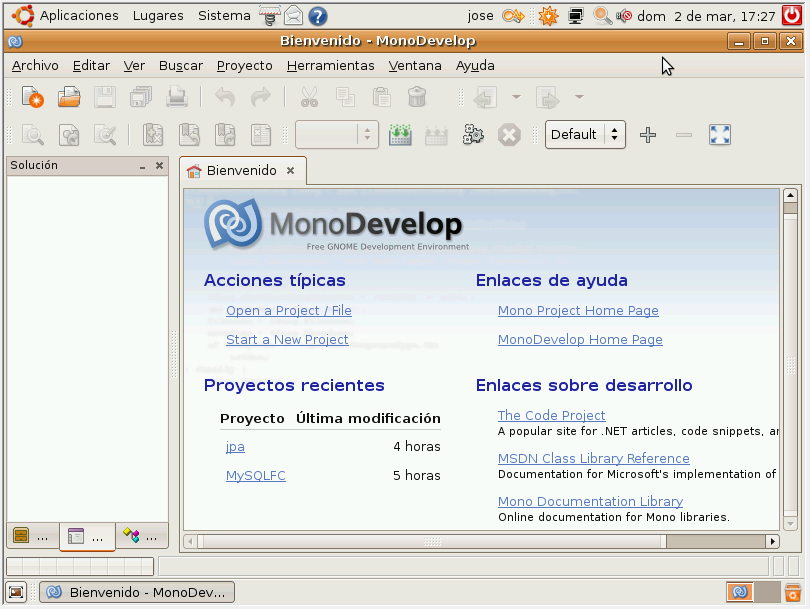The height and width of the screenshot is (609, 810).
Task: Copy selection with the toolbar copy icon
Action: click(345, 97)
